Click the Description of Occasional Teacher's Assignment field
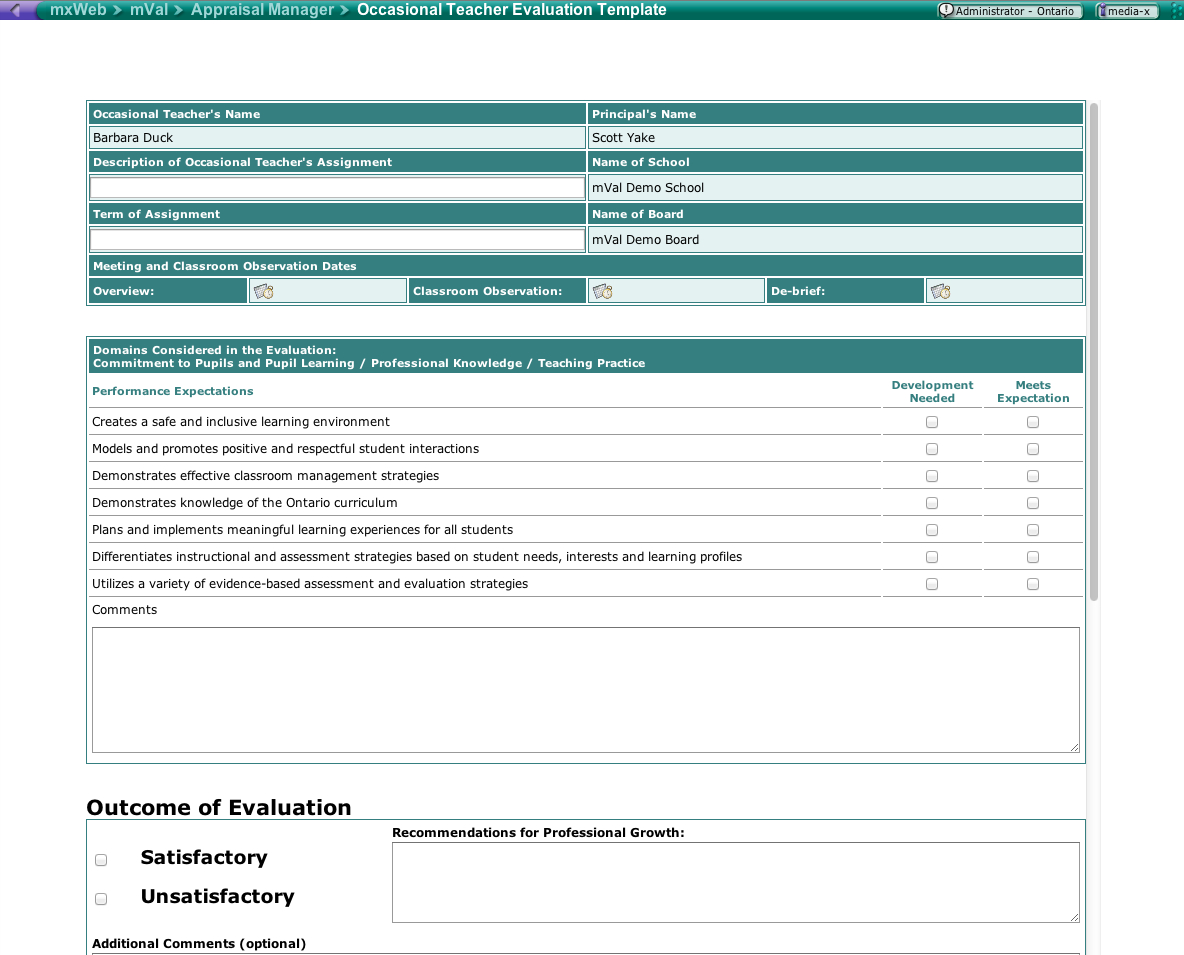This screenshot has width=1184, height=955. click(337, 187)
